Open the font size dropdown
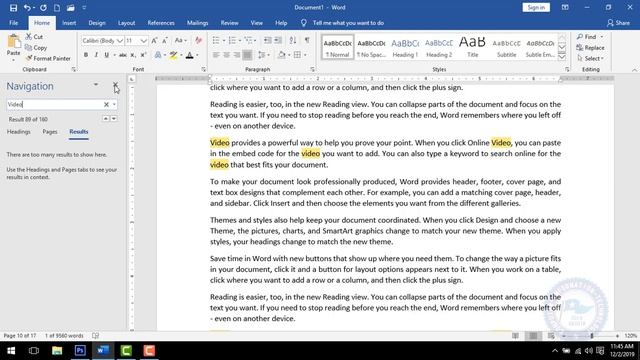Viewport: 640px width, 360px height. 143,41
